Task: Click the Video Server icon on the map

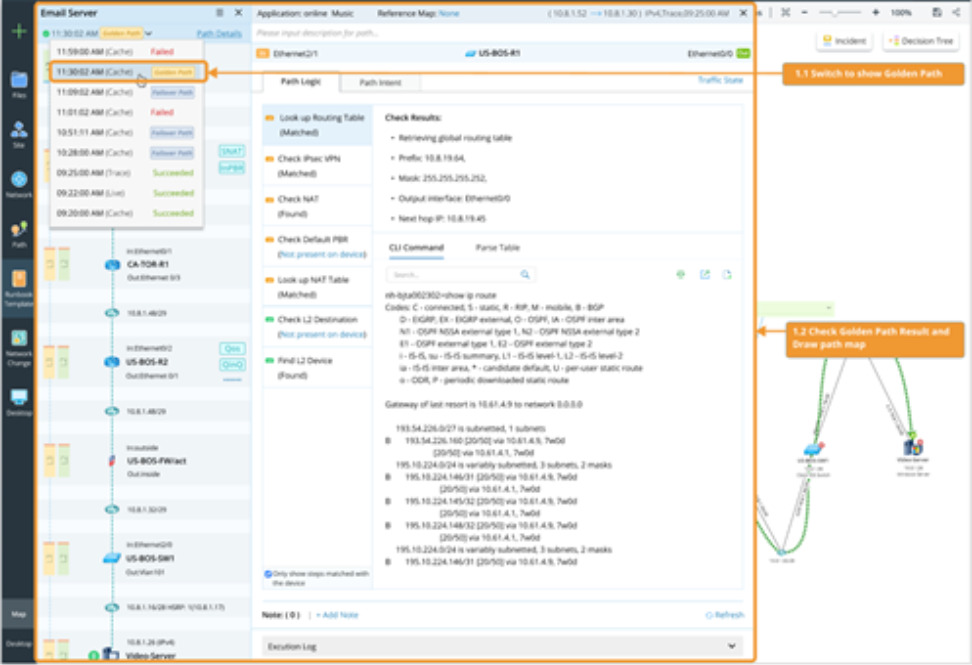Action: pyautogui.click(x=913, y=446)
